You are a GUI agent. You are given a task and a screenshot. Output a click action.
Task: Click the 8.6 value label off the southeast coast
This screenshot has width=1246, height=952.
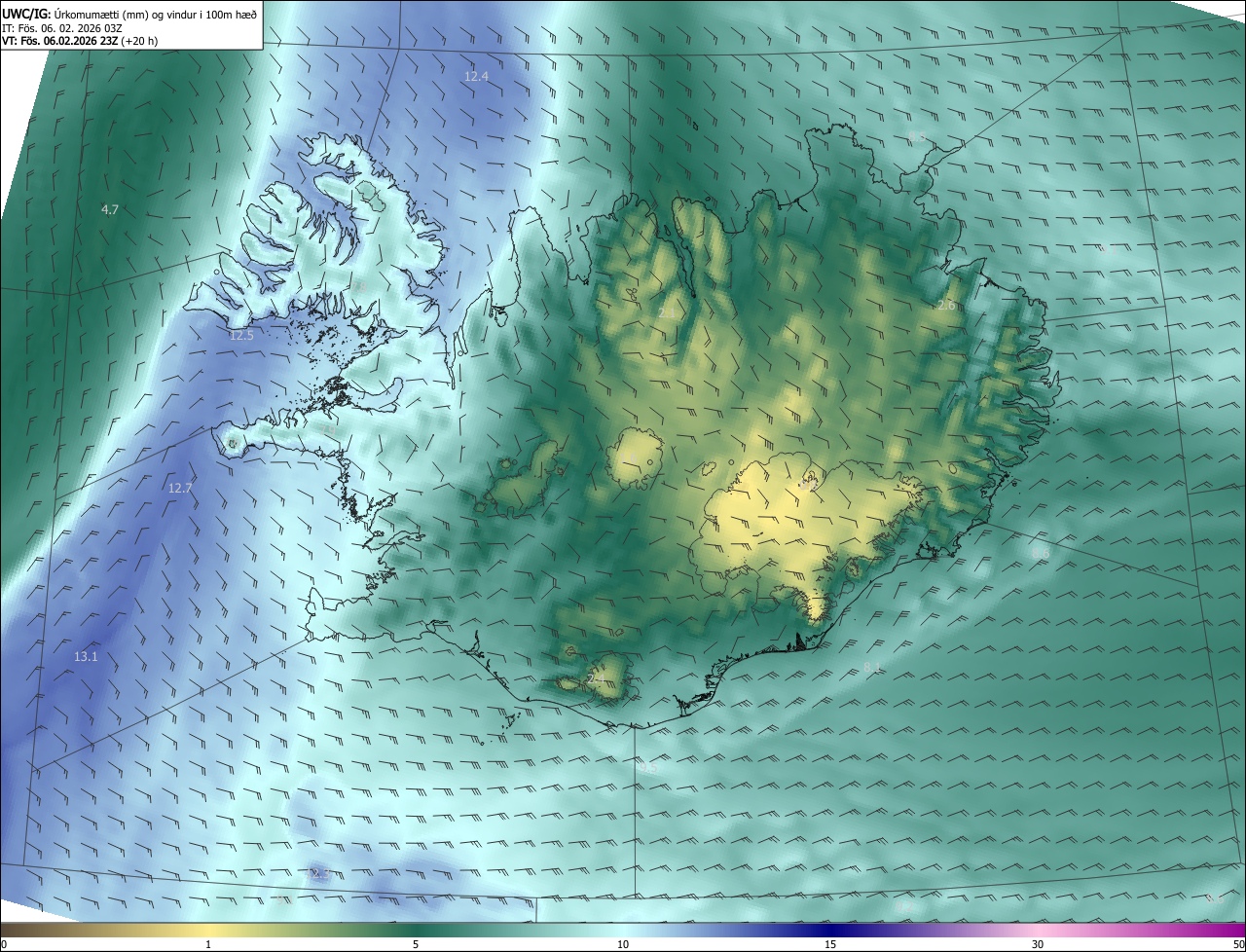point(1041,553)
